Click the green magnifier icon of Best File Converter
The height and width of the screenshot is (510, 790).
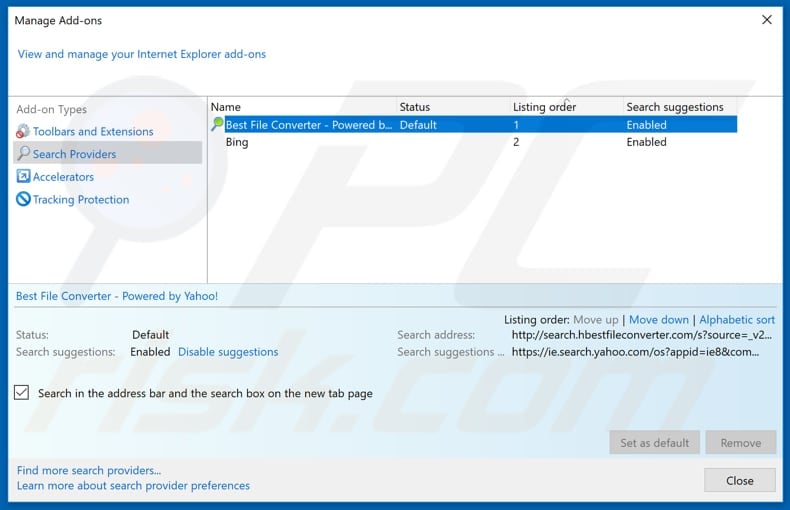217,124
